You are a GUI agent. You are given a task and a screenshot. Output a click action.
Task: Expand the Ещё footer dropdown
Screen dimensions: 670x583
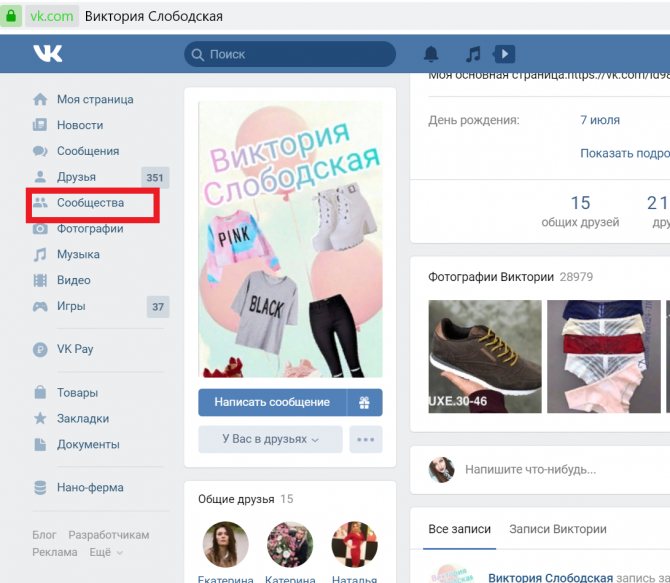click(106, 552)
